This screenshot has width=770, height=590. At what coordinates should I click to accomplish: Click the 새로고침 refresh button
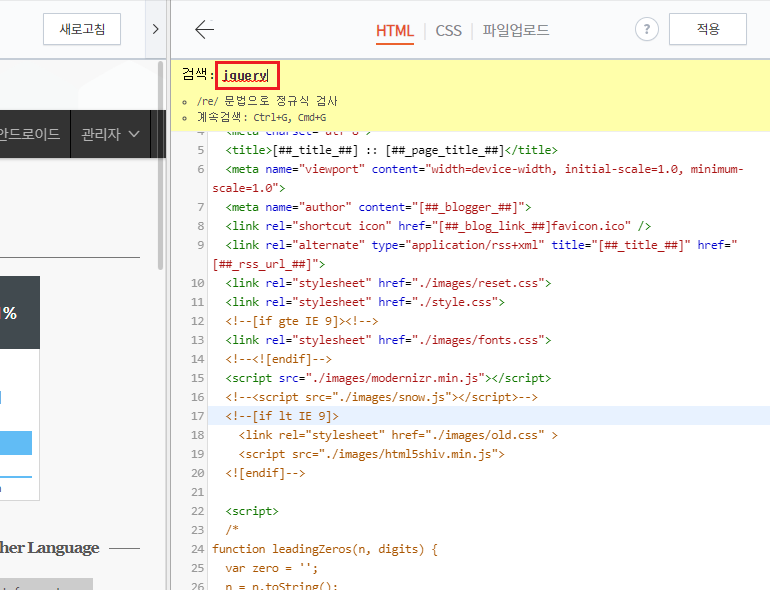click(82, 29)
